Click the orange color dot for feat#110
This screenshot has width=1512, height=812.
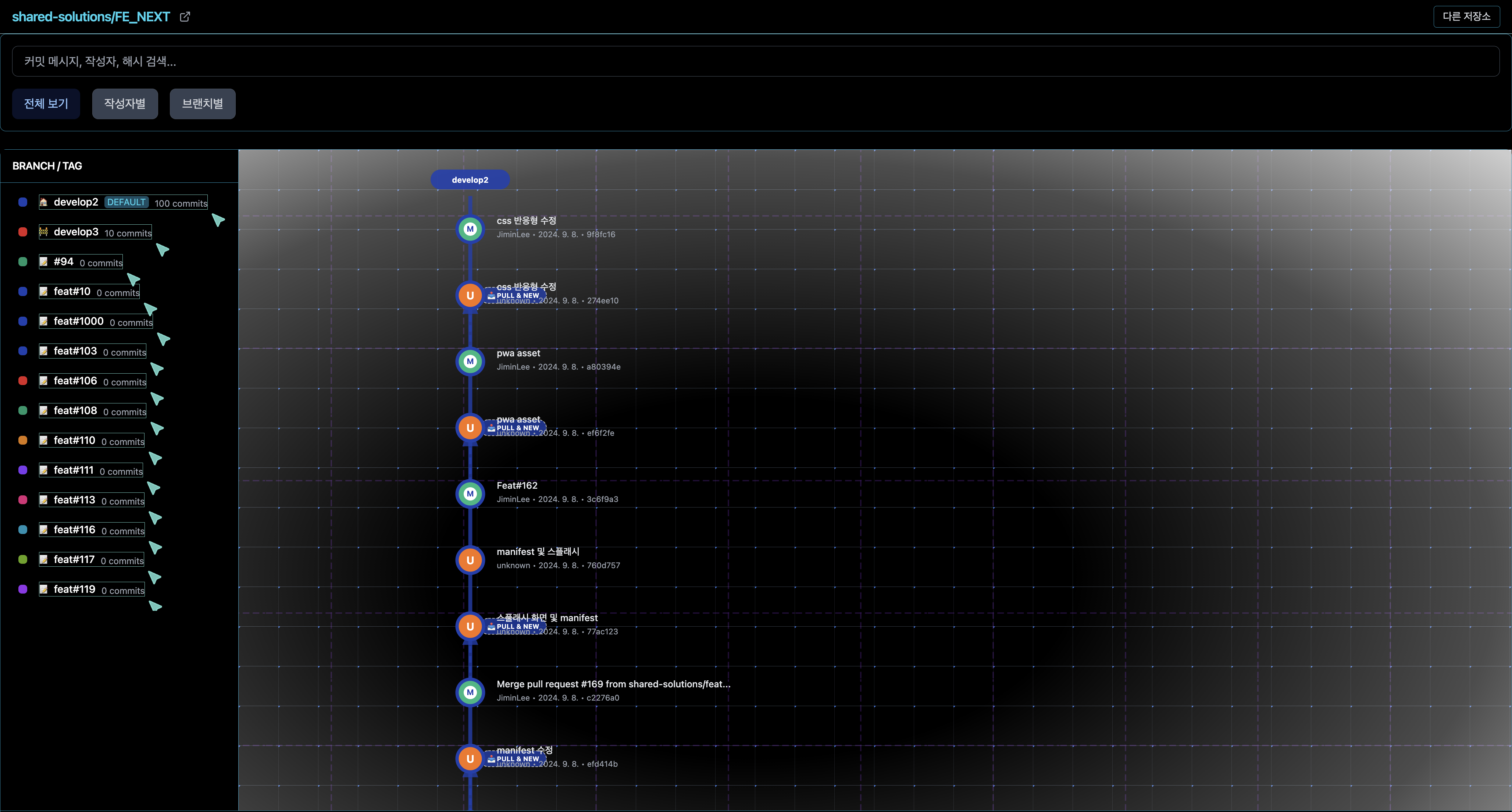(23, 440)
